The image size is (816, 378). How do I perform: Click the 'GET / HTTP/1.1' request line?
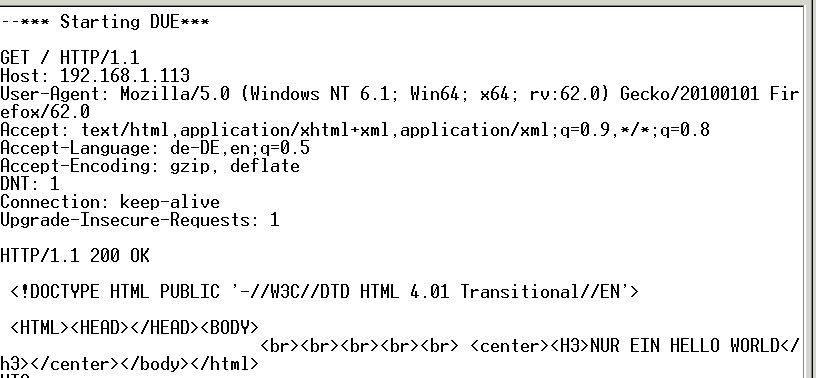click(x=70, y=58)
